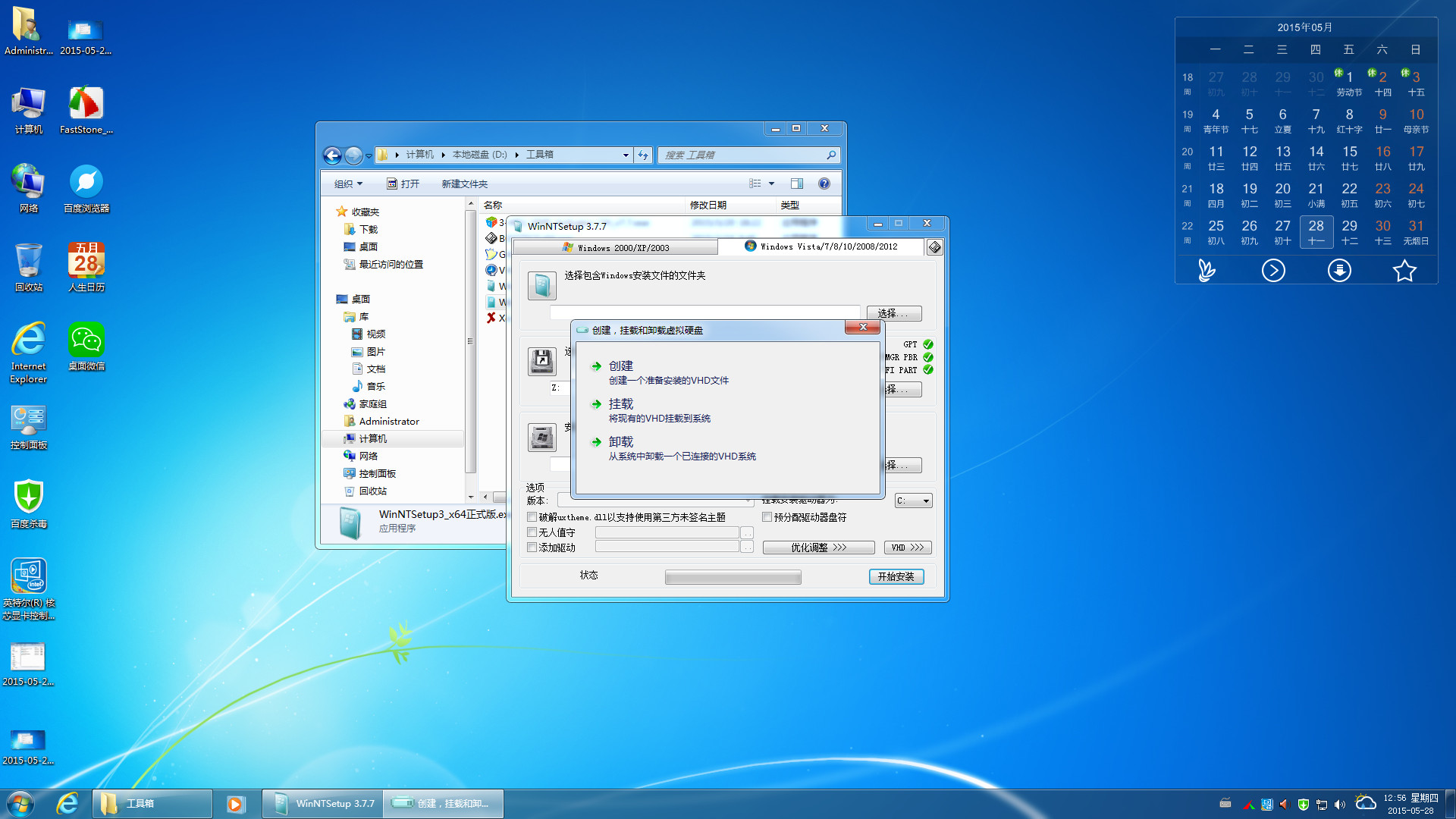Open Explorer address bar history dropdown

click(626, 155)
